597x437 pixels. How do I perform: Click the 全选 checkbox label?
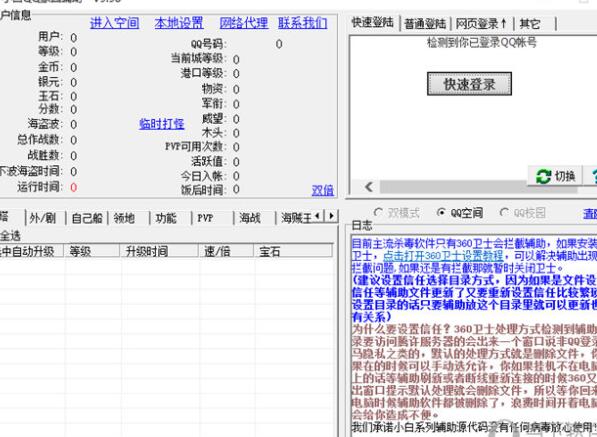tap(10, 236)
